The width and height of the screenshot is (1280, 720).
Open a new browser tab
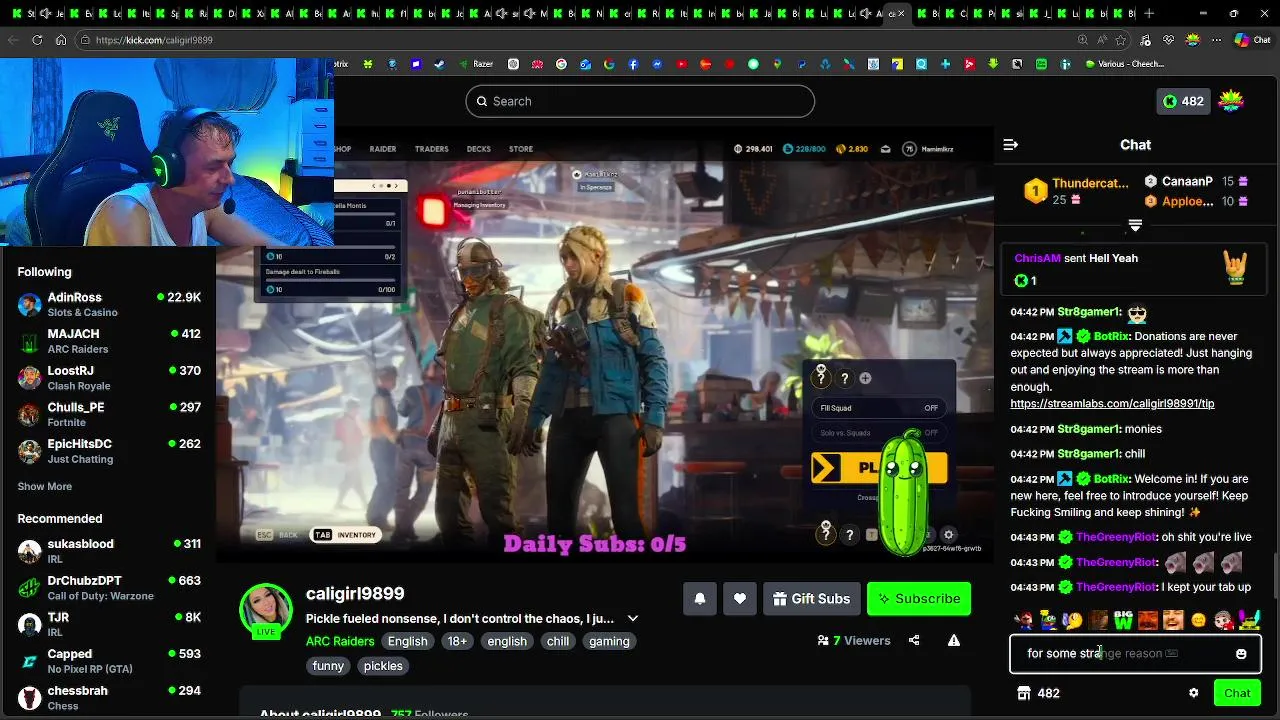point(1149,14)
